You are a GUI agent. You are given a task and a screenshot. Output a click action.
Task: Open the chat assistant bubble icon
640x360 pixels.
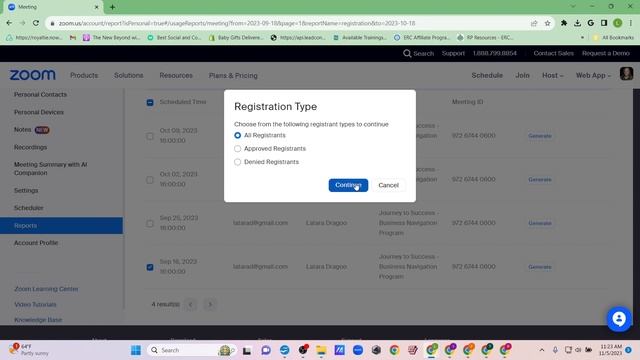(619, 319)
